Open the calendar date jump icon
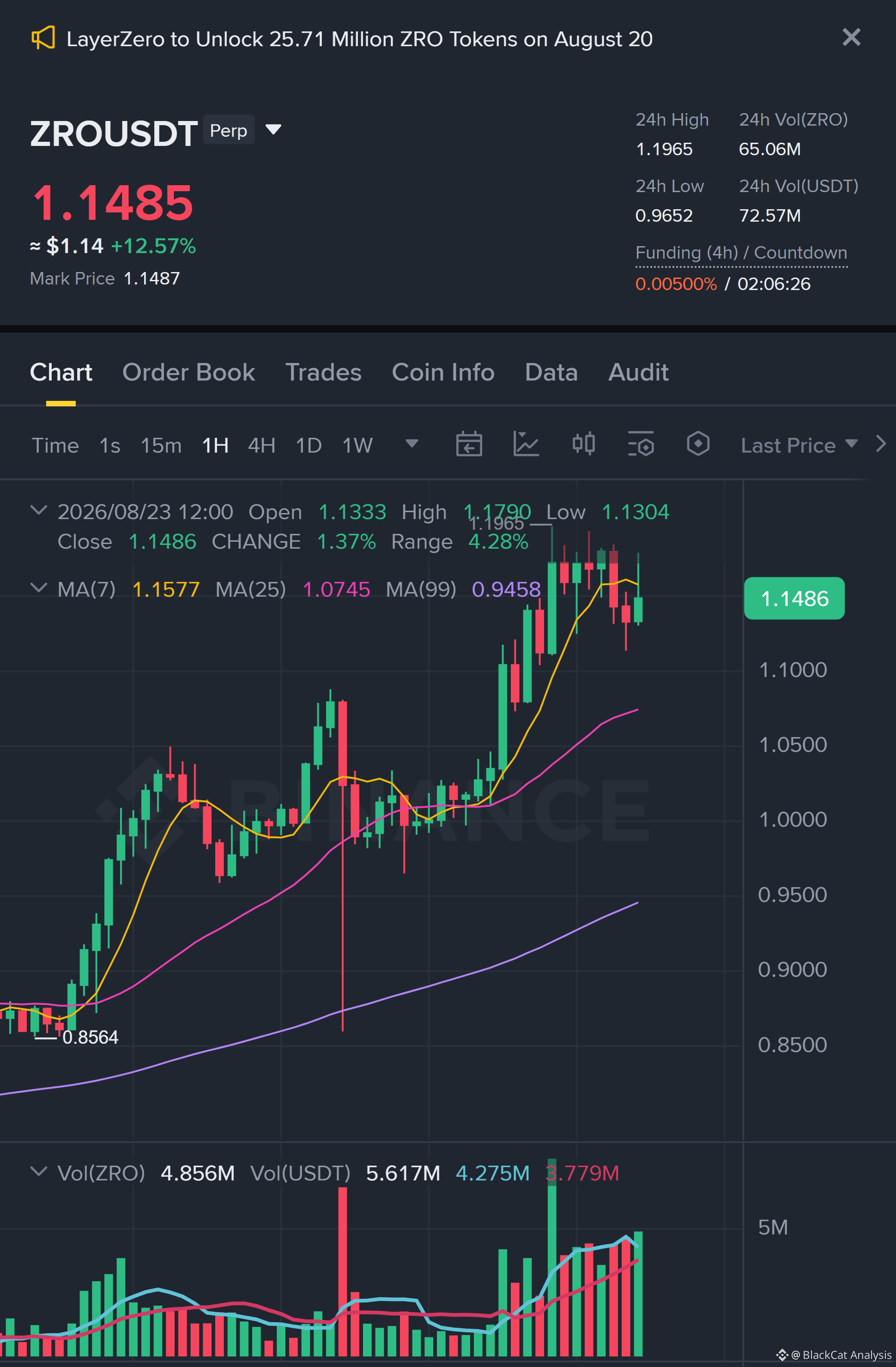The height and width of the screenshot is (1367, 896). (x=469, y=444)
